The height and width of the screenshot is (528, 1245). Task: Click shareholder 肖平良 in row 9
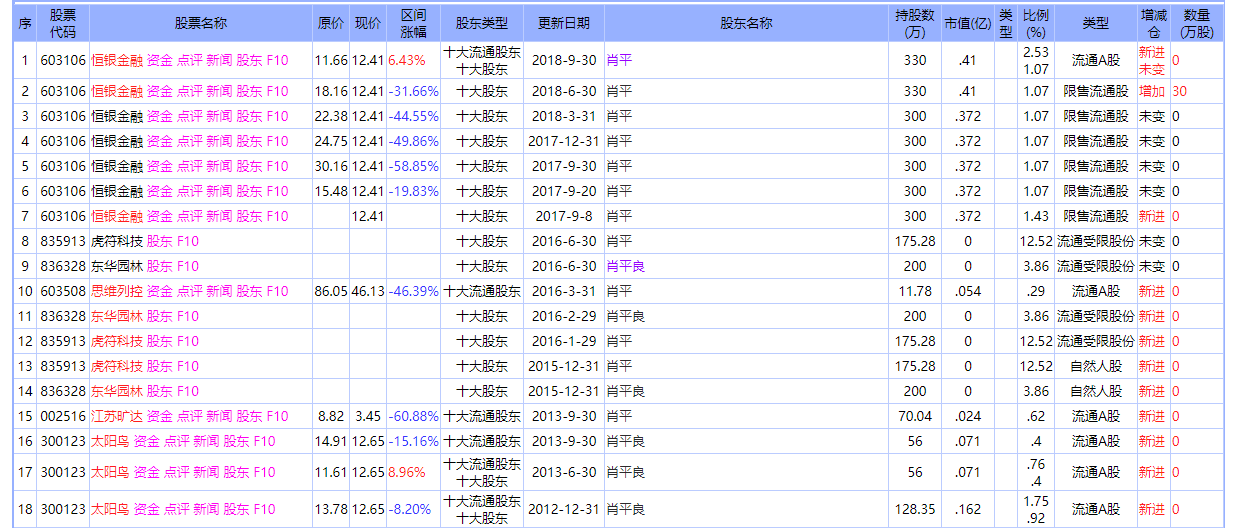(626, 266)
